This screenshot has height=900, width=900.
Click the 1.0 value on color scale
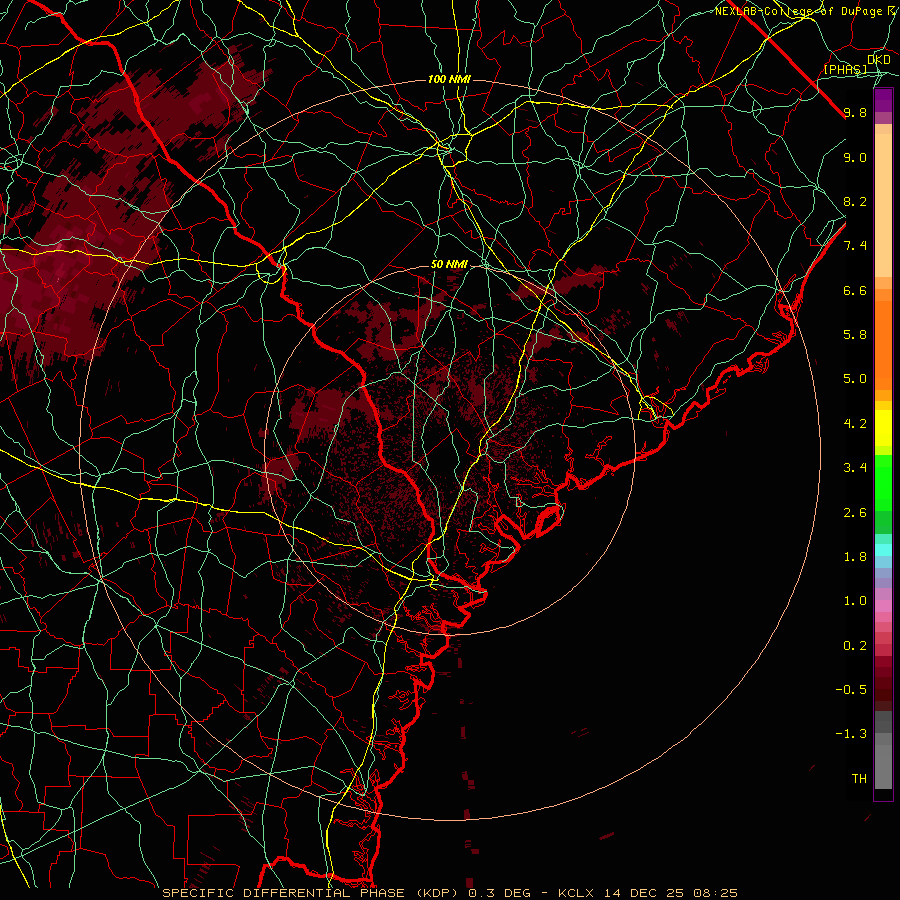pos(855,601)
